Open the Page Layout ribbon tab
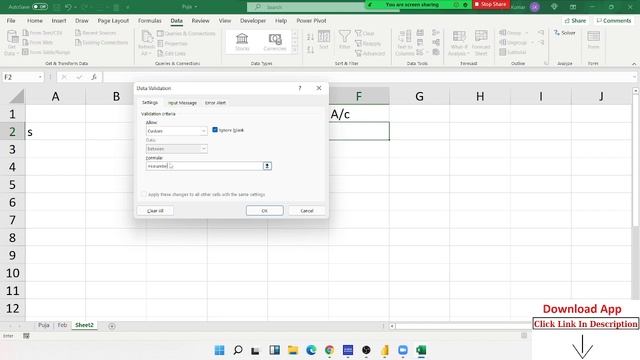Viewport: 640px width, 360px height. click(x=113, y=20)
